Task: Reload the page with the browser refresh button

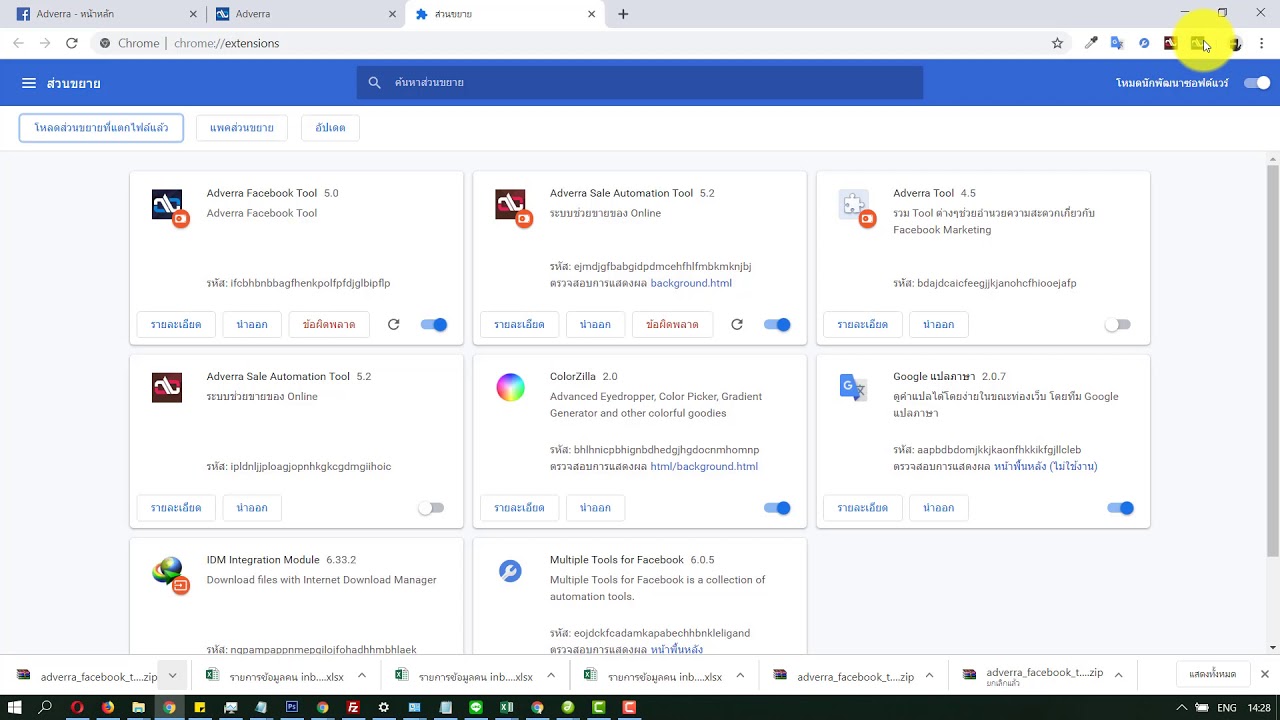Action: point(72,43)
